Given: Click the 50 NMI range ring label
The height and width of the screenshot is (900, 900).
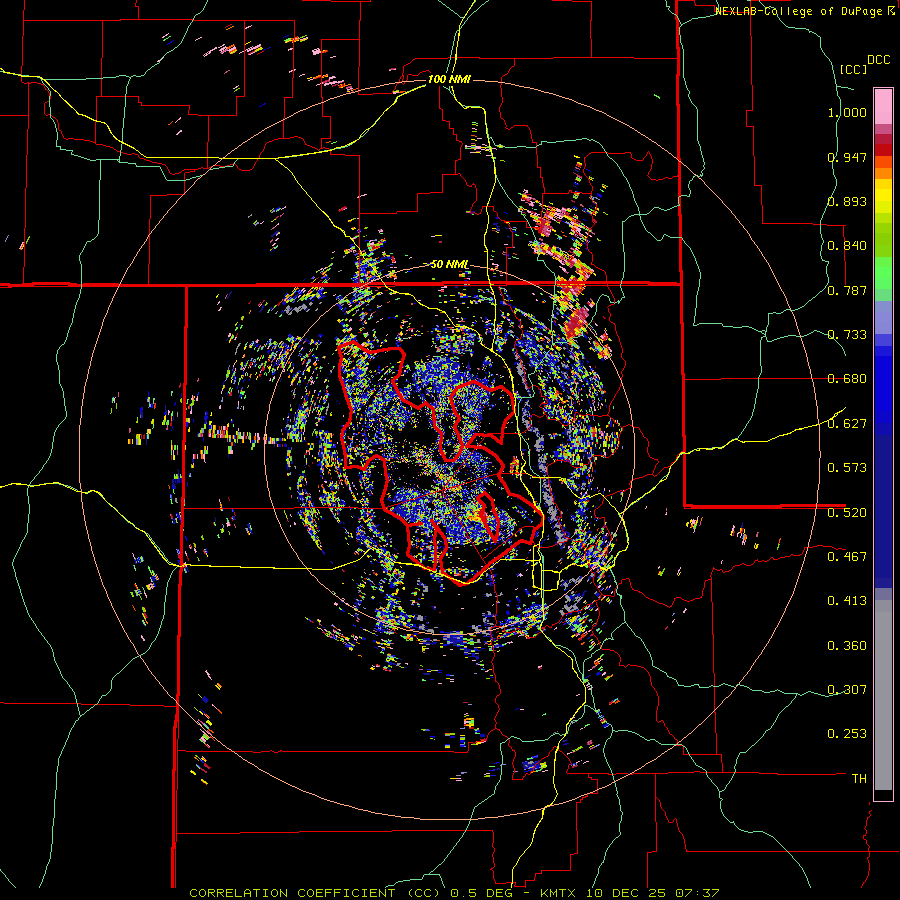Looking at the screenshot, I should point(449,265).
